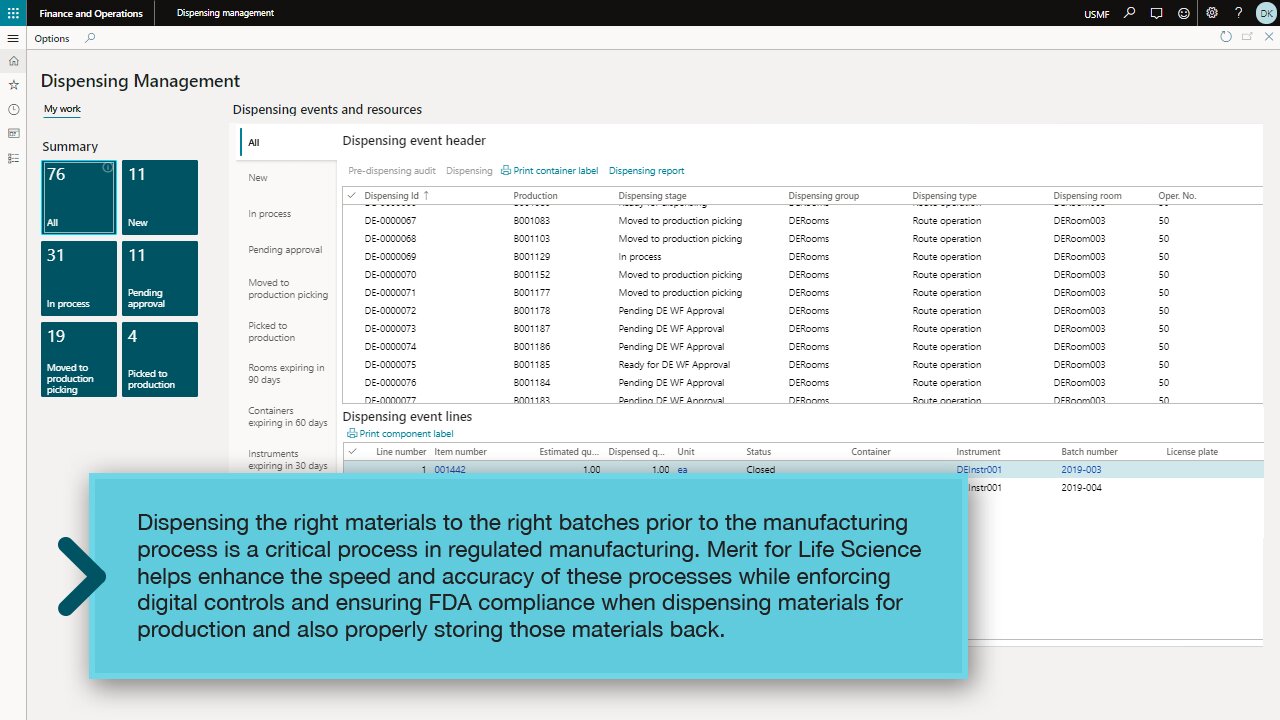The height and width of the screenshot is (720, 1280).
Task: Select the My work tab
Action: click(62, 109)
